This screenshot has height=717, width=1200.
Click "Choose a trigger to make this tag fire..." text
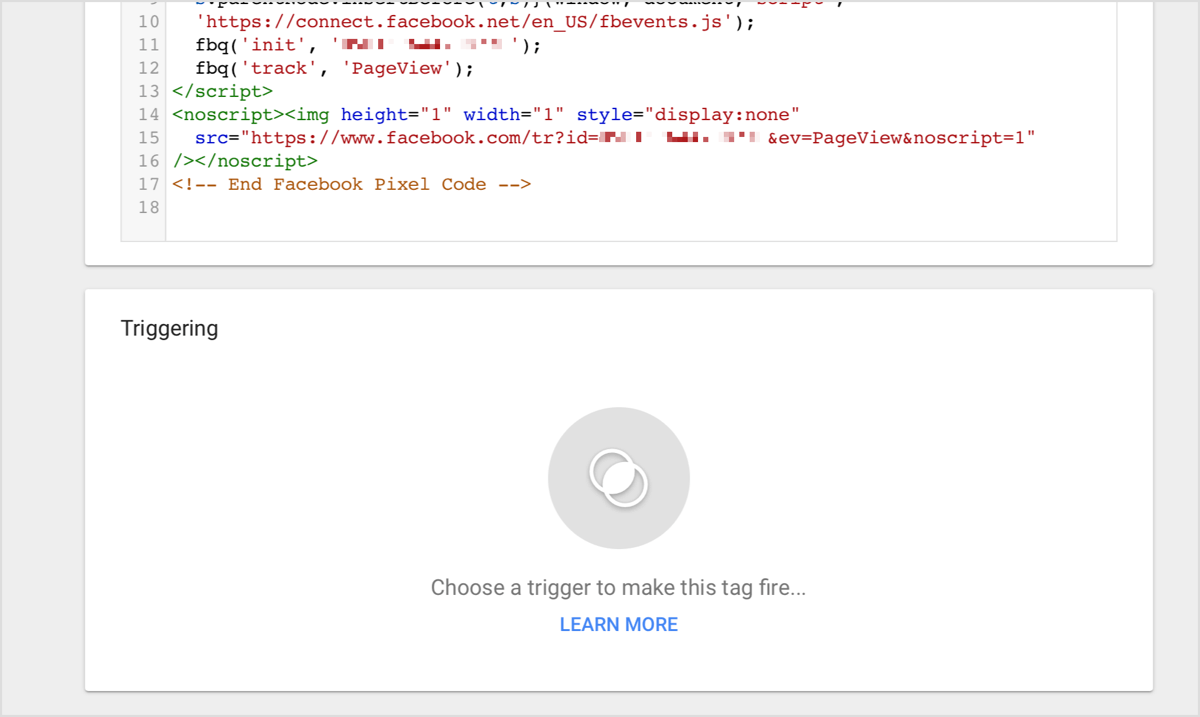pos(619,588)
